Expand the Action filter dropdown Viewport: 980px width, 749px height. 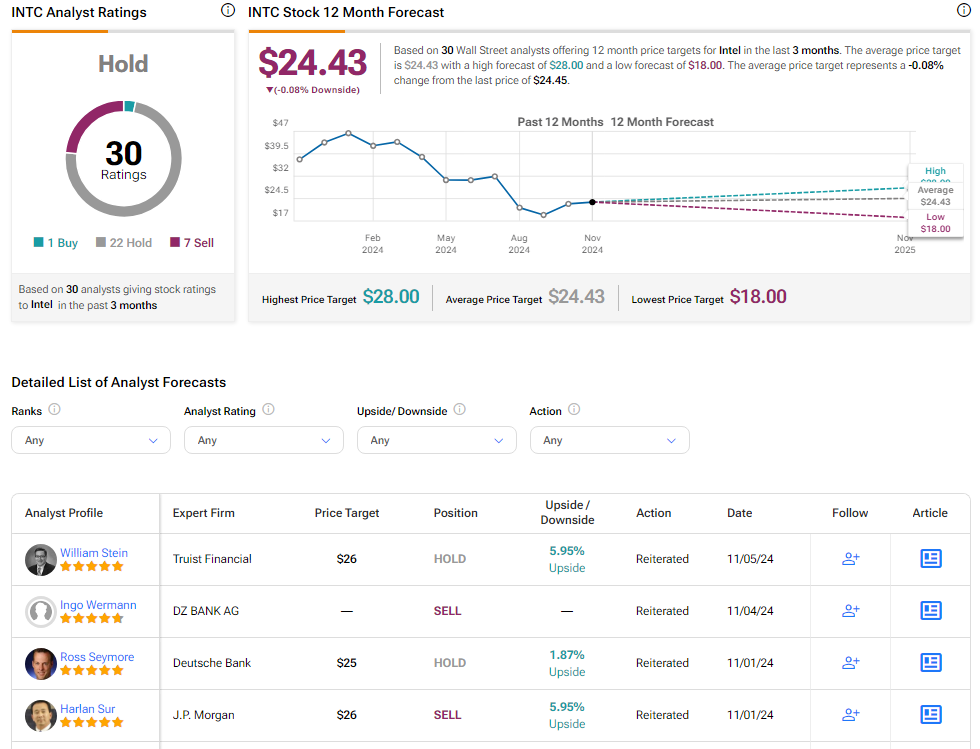[609, 440]
